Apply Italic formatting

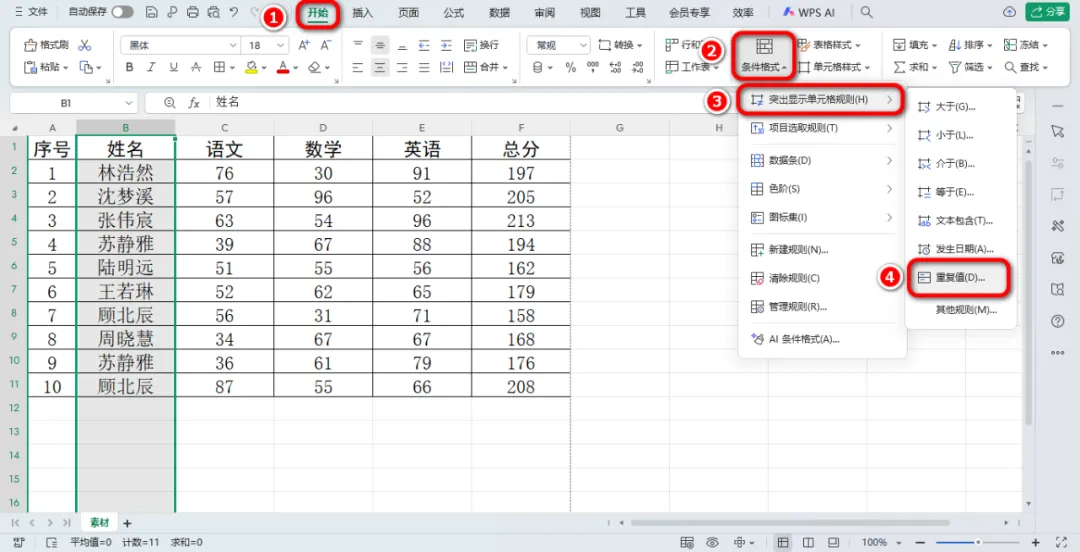point(151,68)
